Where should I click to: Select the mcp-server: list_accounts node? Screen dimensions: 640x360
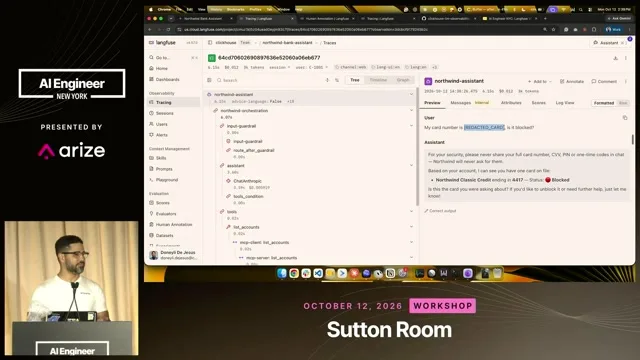pyautogui.click(x=271, y=258)
